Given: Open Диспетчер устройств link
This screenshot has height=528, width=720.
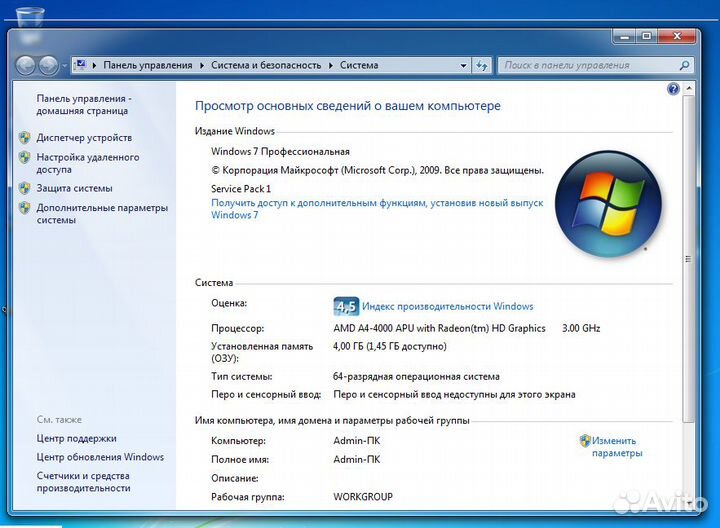Looking at the screenshot, I should 84,138.
